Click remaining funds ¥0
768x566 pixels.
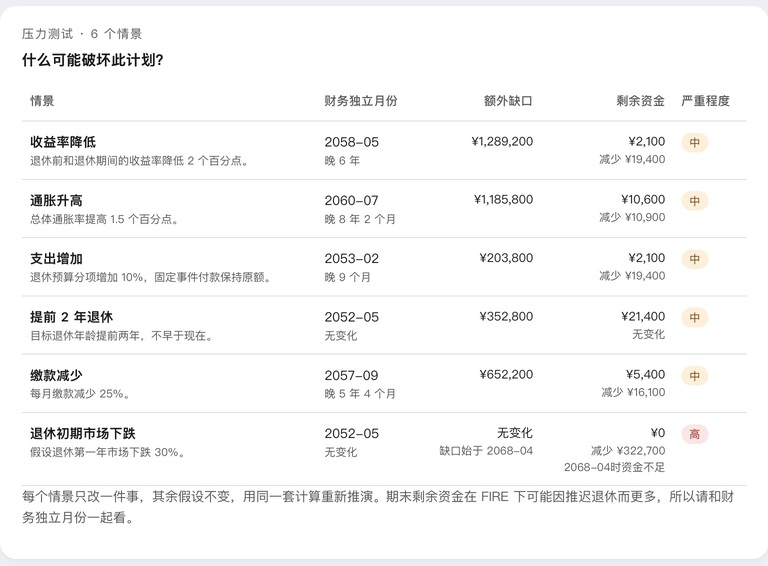point(658,433)
